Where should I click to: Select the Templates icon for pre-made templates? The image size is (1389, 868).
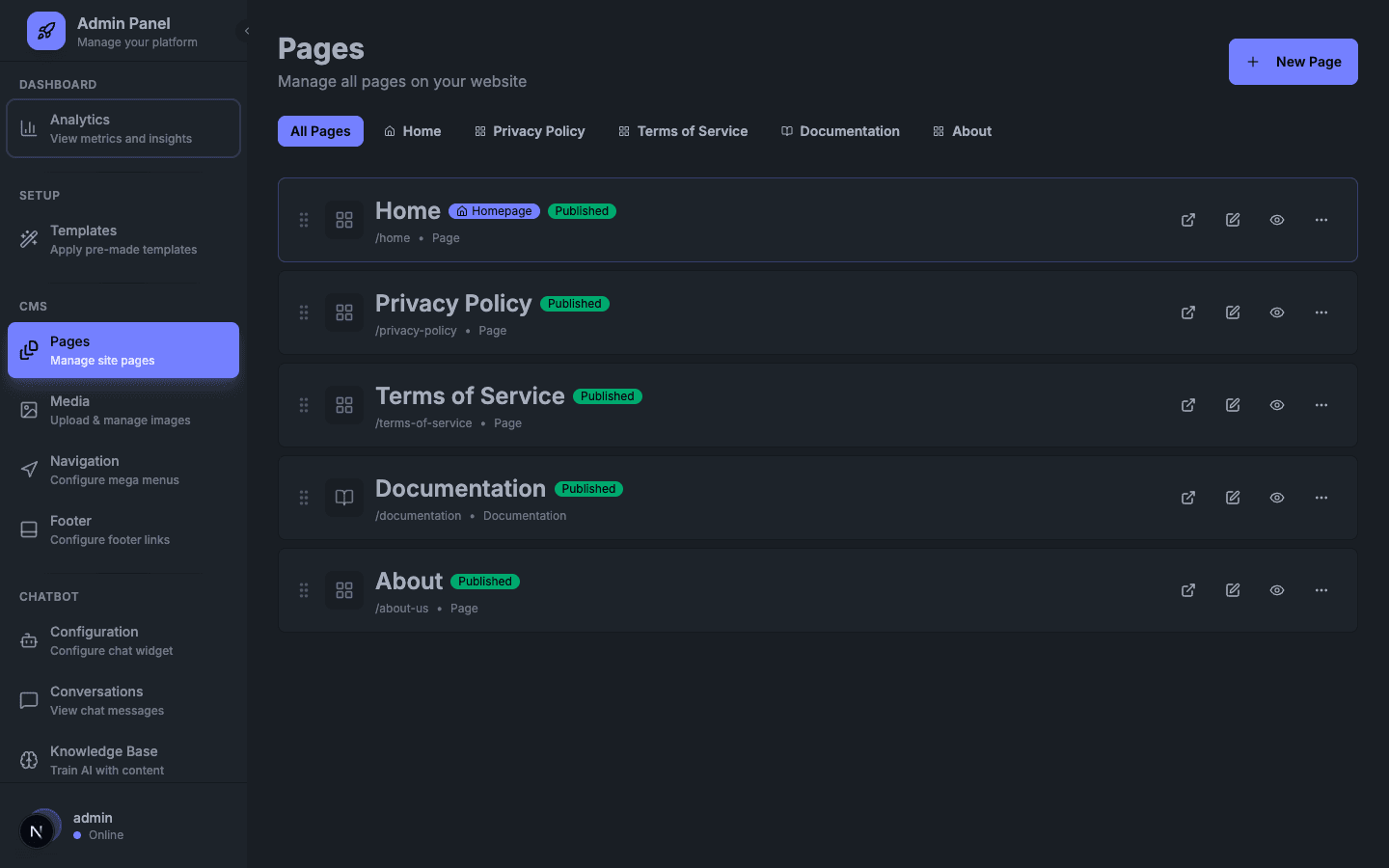pyautogui.click(x=28, y=239)
